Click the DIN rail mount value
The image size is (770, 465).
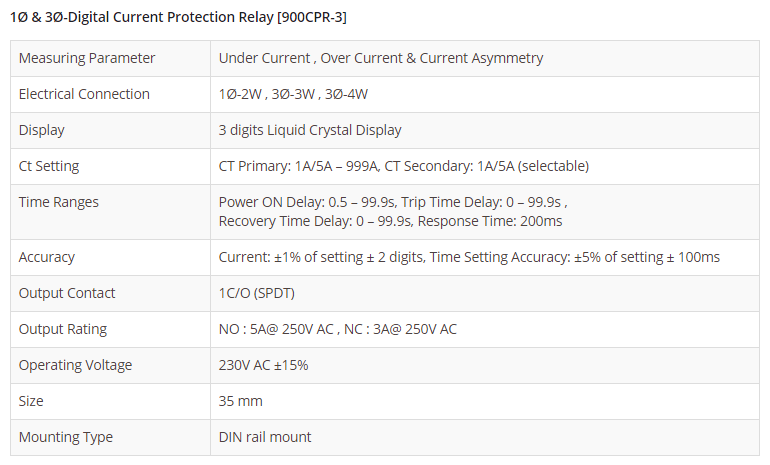coord(265,437)
